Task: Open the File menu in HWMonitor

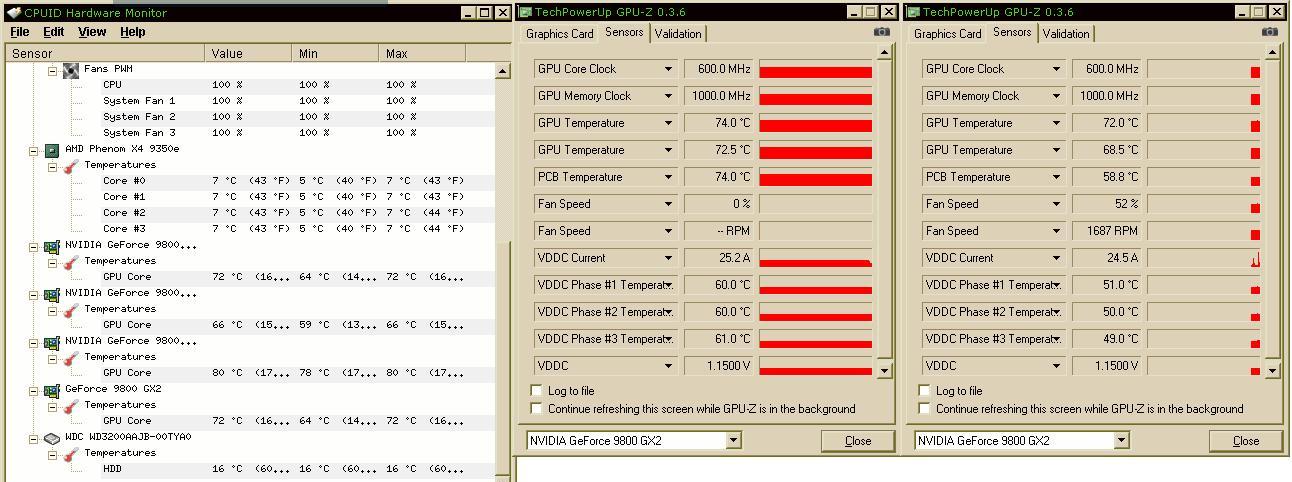Action: click(19, 32)
